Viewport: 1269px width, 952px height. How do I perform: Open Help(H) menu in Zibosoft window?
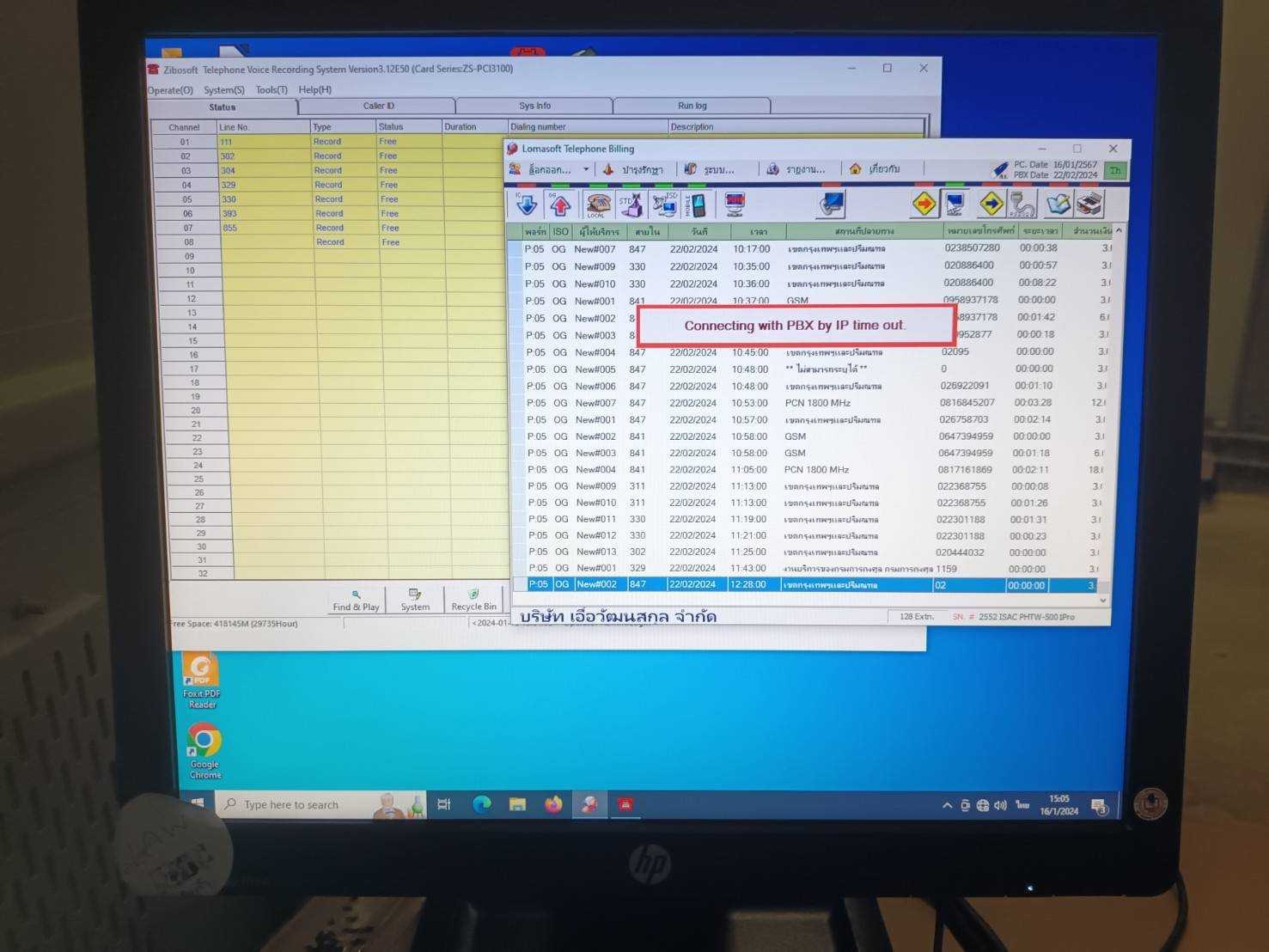[314, 90]
